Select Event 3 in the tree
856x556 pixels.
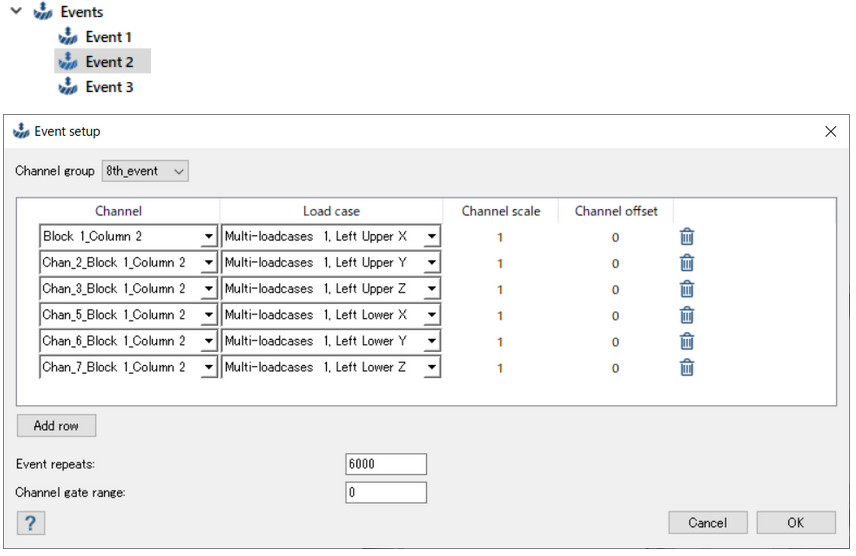(x=109, y=87)
